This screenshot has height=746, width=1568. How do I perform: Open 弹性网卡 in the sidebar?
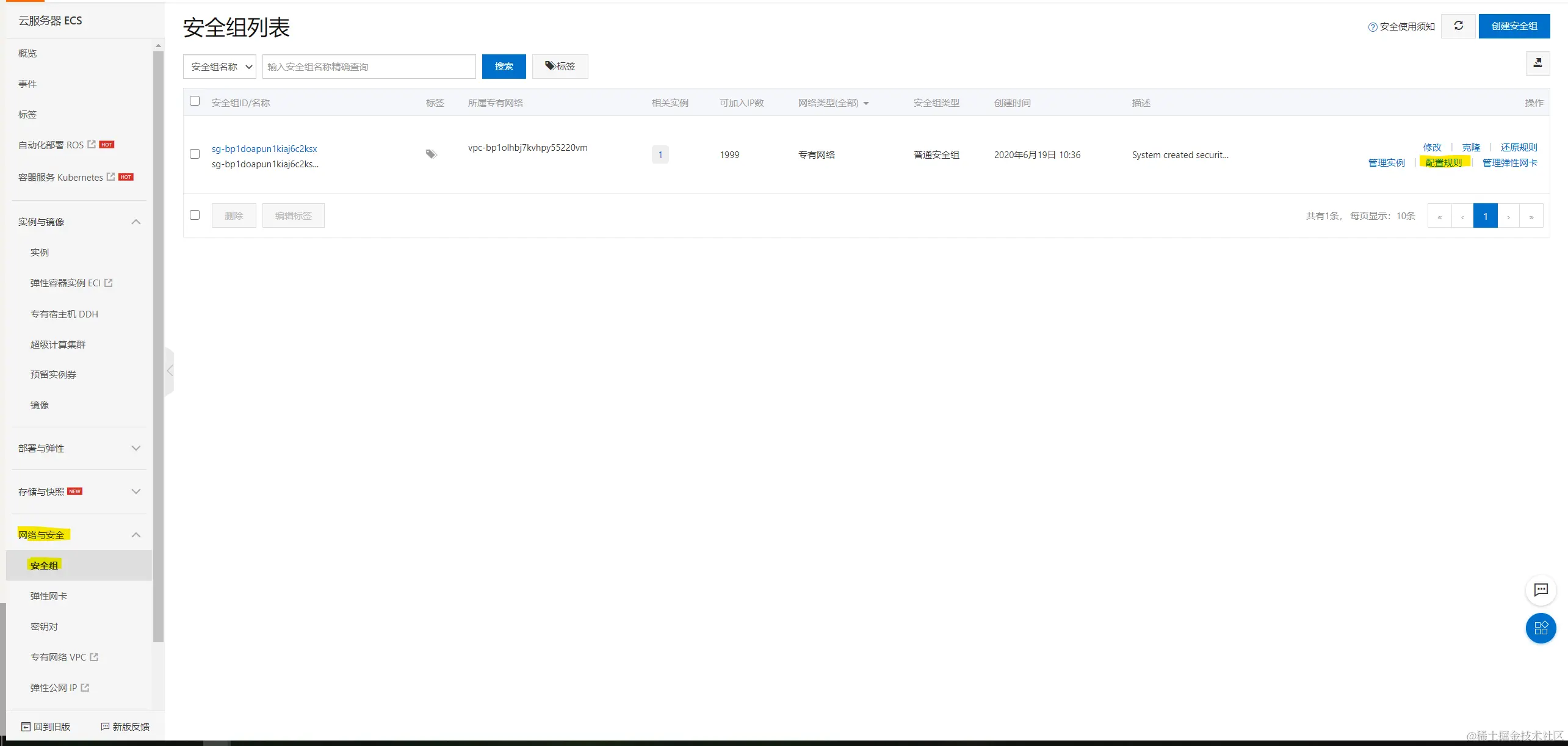pyautogui.click(x=49, y=596)
